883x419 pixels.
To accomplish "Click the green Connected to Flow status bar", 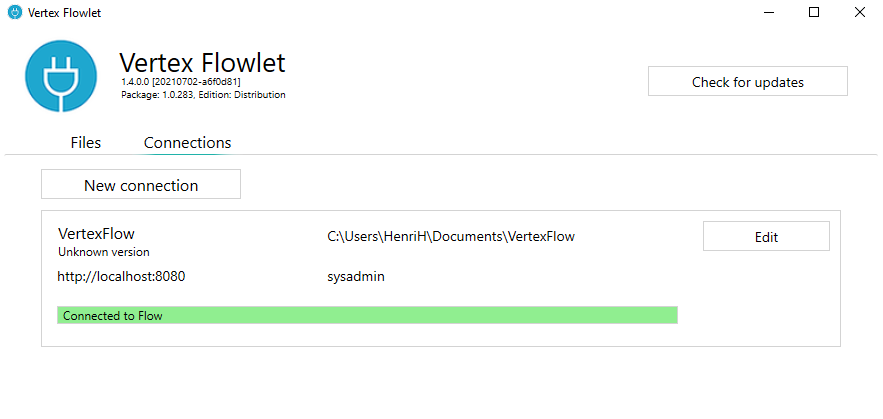I will (x=367, y=316).
